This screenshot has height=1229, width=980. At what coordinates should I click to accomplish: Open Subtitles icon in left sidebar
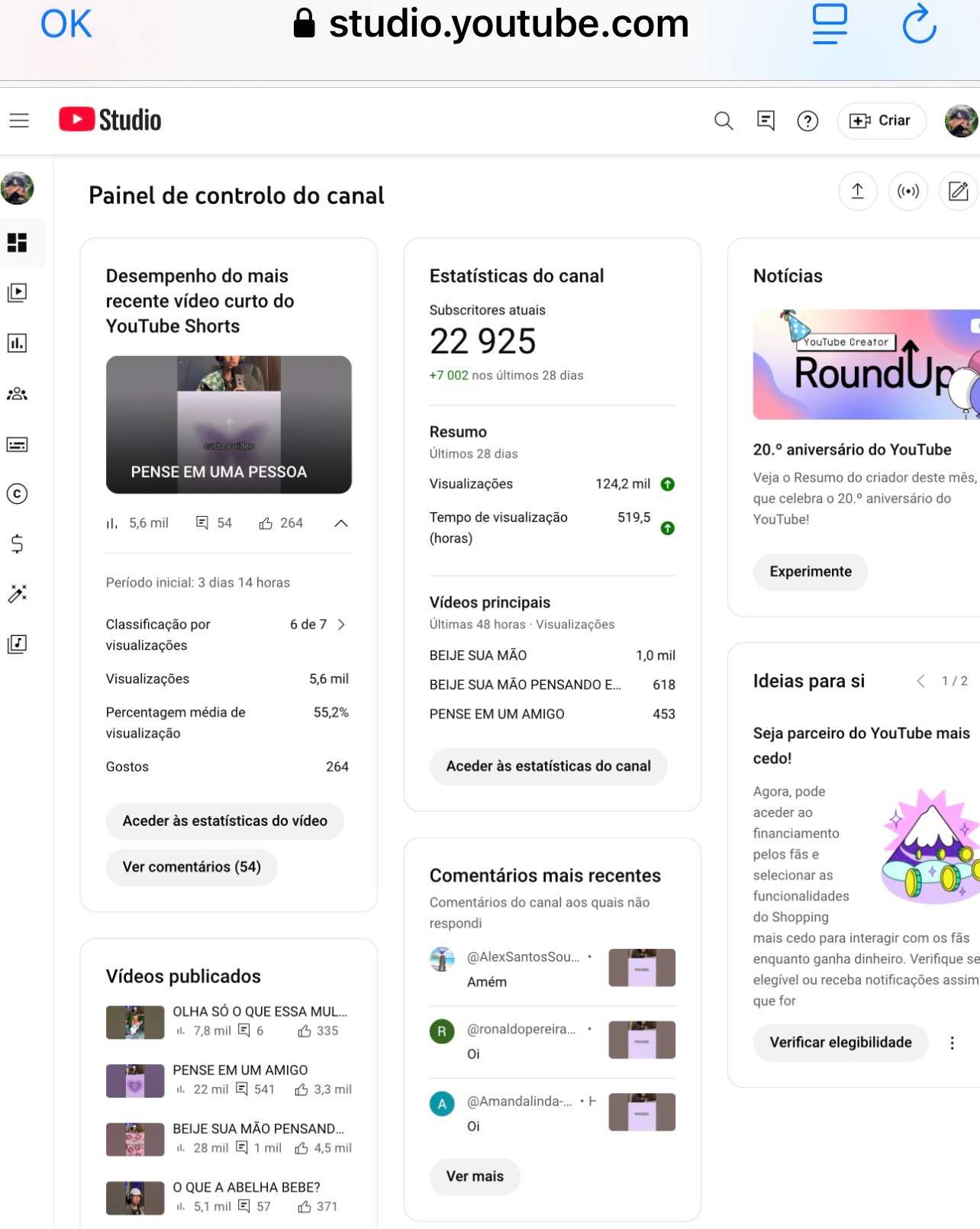coord(18,444)
